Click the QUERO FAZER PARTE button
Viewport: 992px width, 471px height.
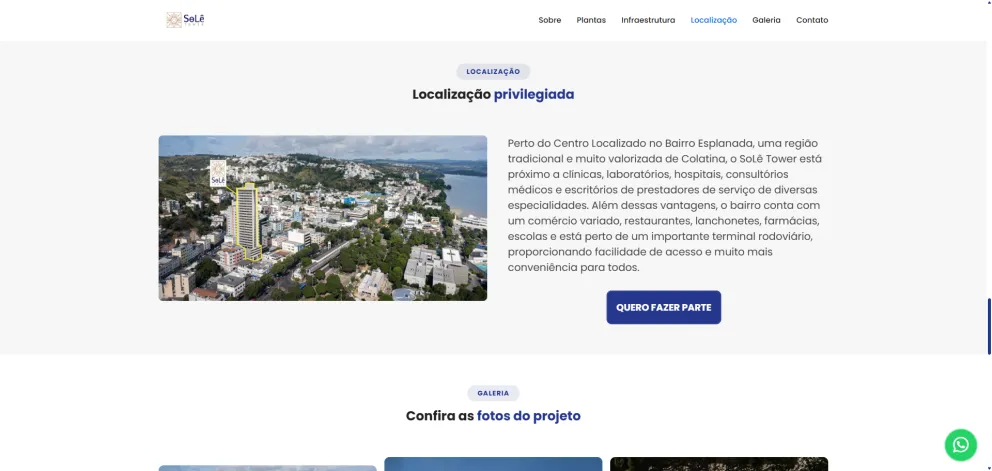(664, 307)
